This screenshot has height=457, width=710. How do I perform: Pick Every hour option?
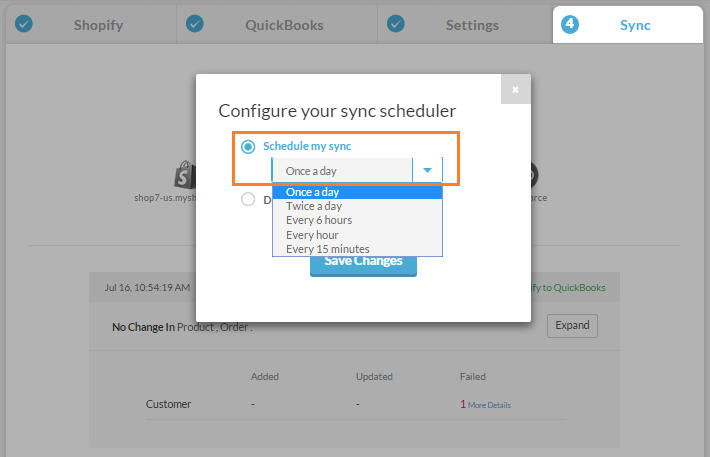click(x=357, y=235)
